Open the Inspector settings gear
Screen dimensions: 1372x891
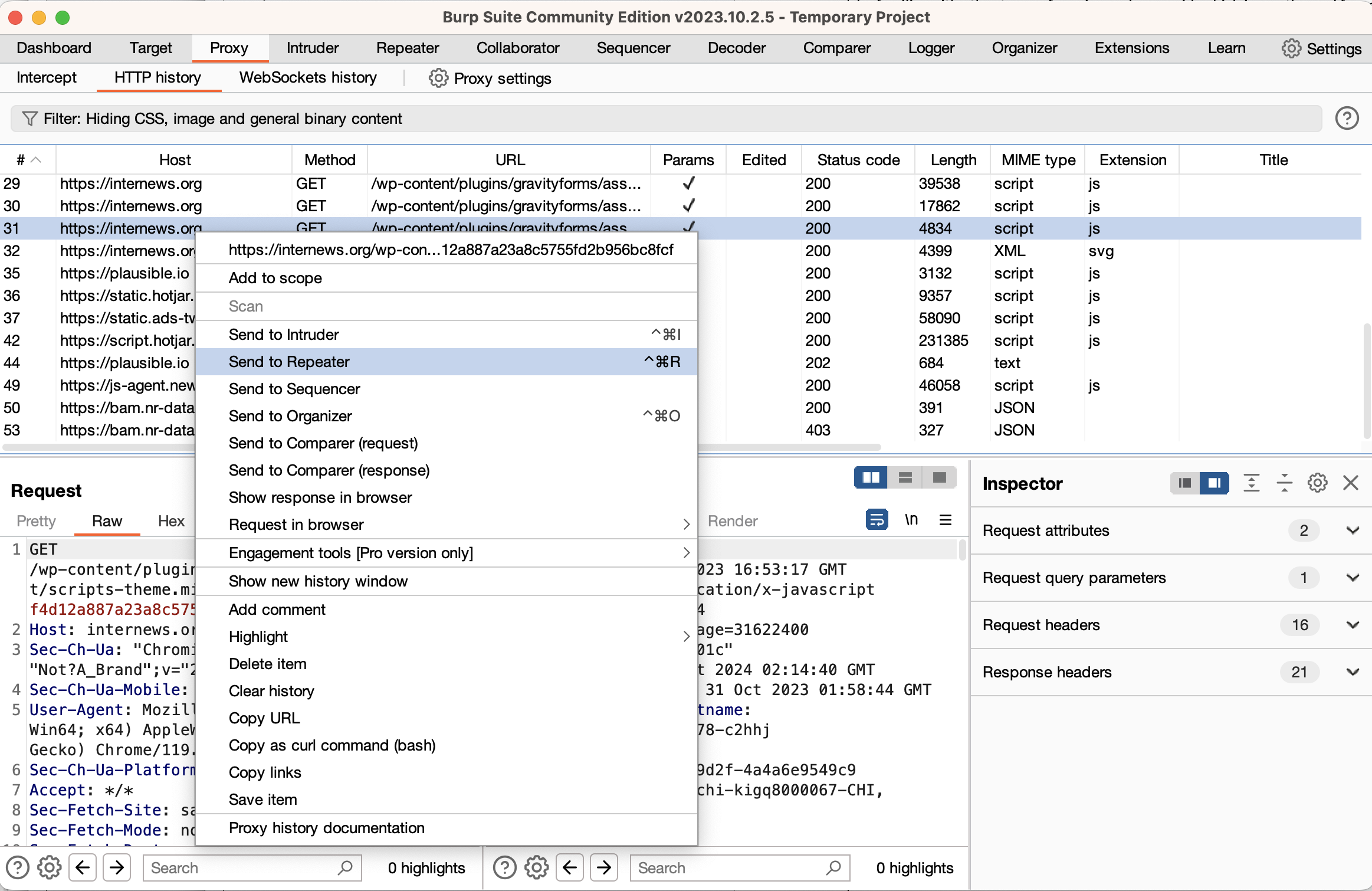(x=1318, y=483)
